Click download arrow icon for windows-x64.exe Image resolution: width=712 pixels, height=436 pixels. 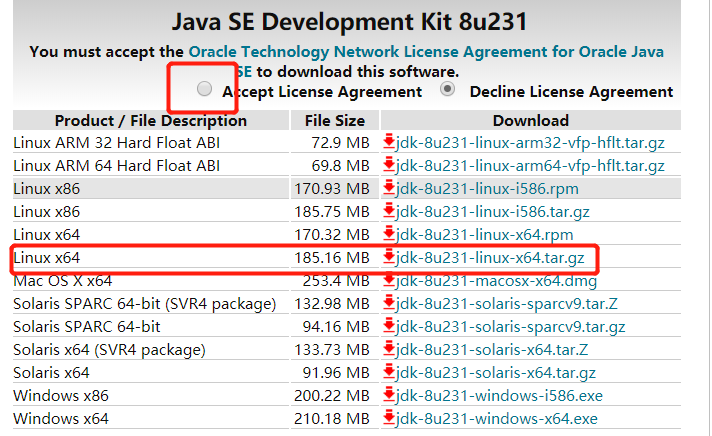(x=389, y=419)
